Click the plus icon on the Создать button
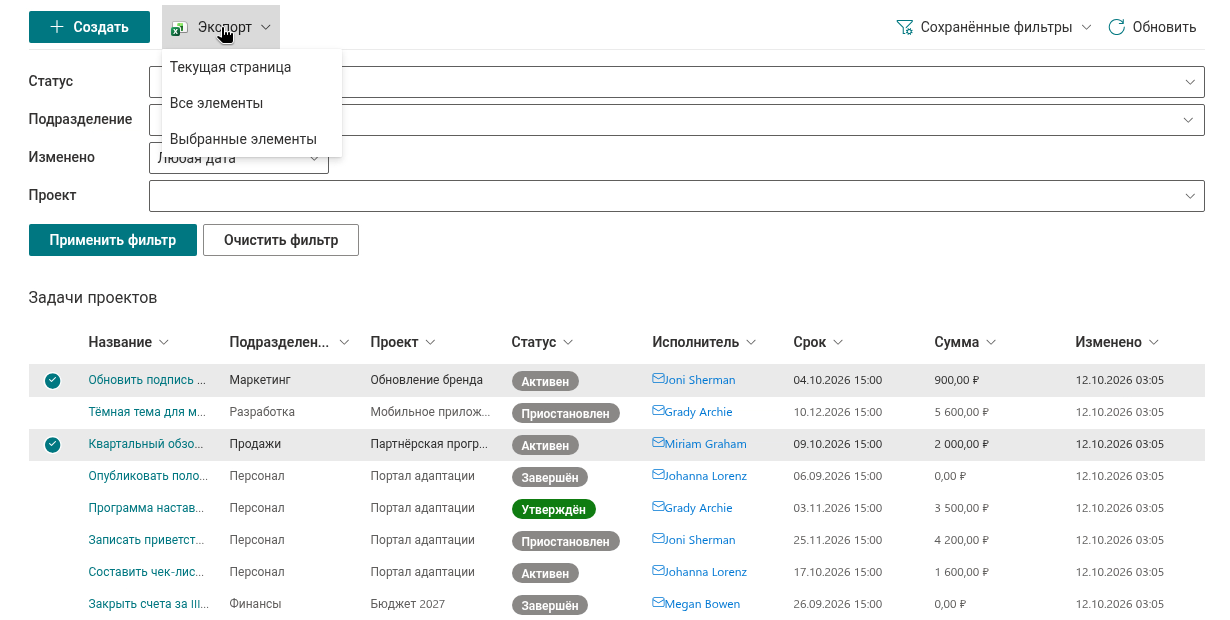The image size is (1230, 620). (x=57, y=27)
